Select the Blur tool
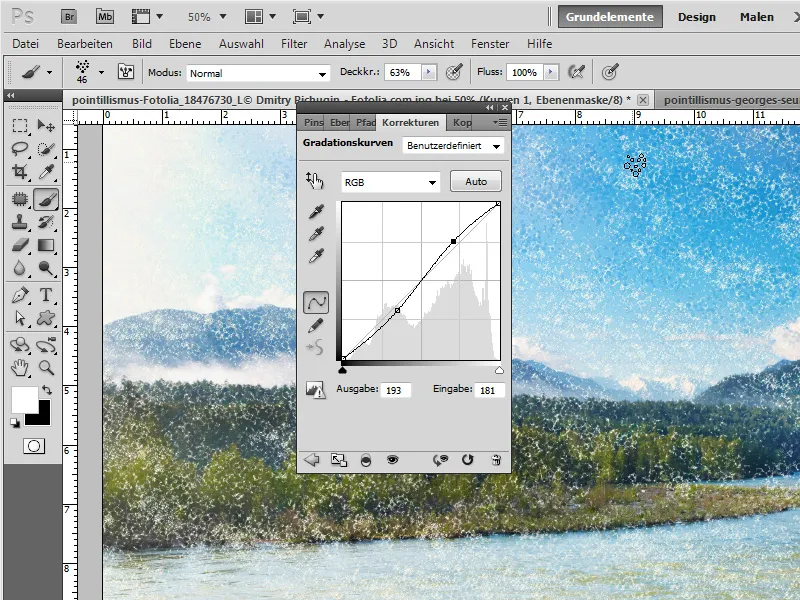Viewport: 800px width, 600px height. point(20,268)
